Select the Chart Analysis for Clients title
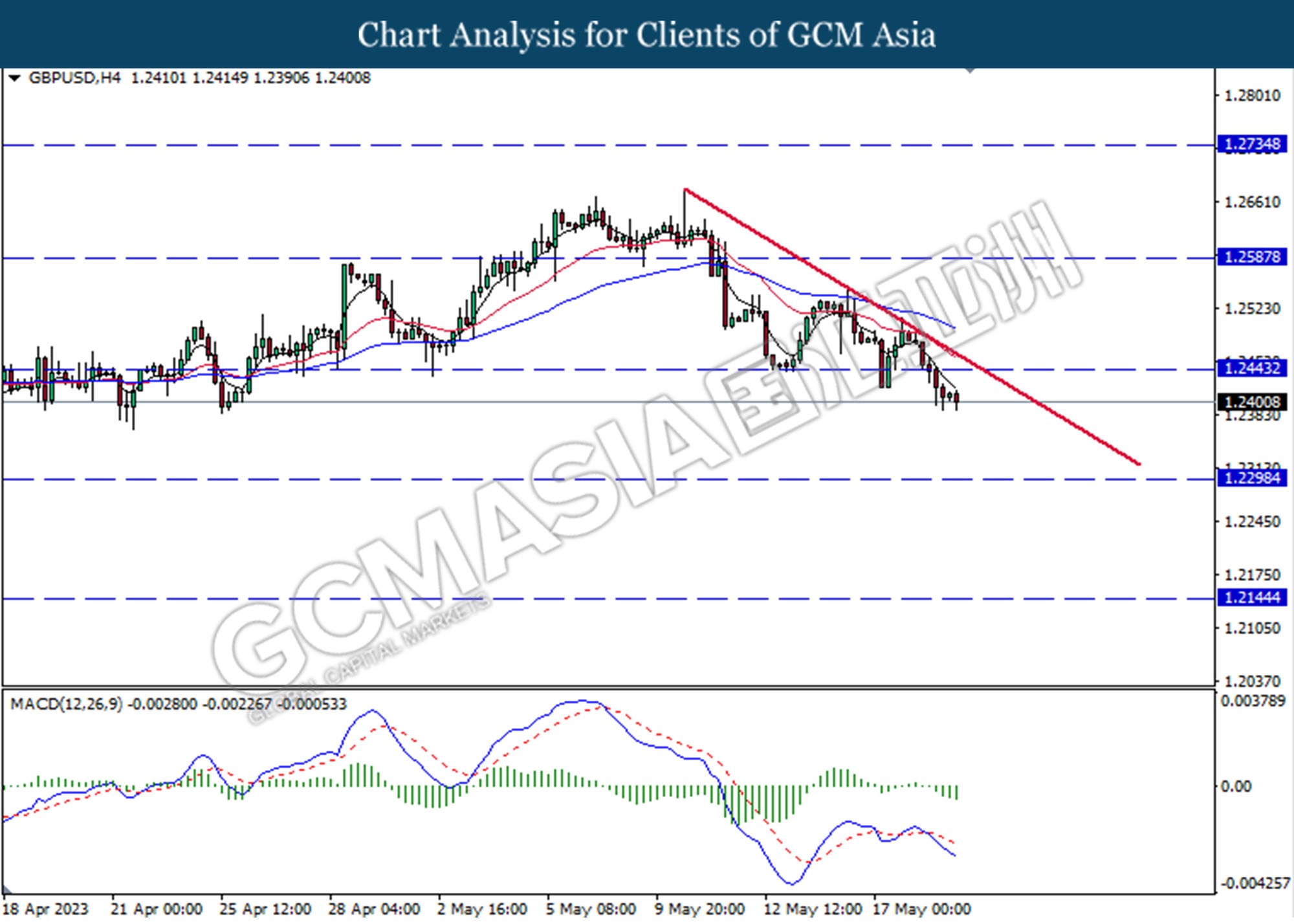 pyautogui.click(x=646, y=35)
